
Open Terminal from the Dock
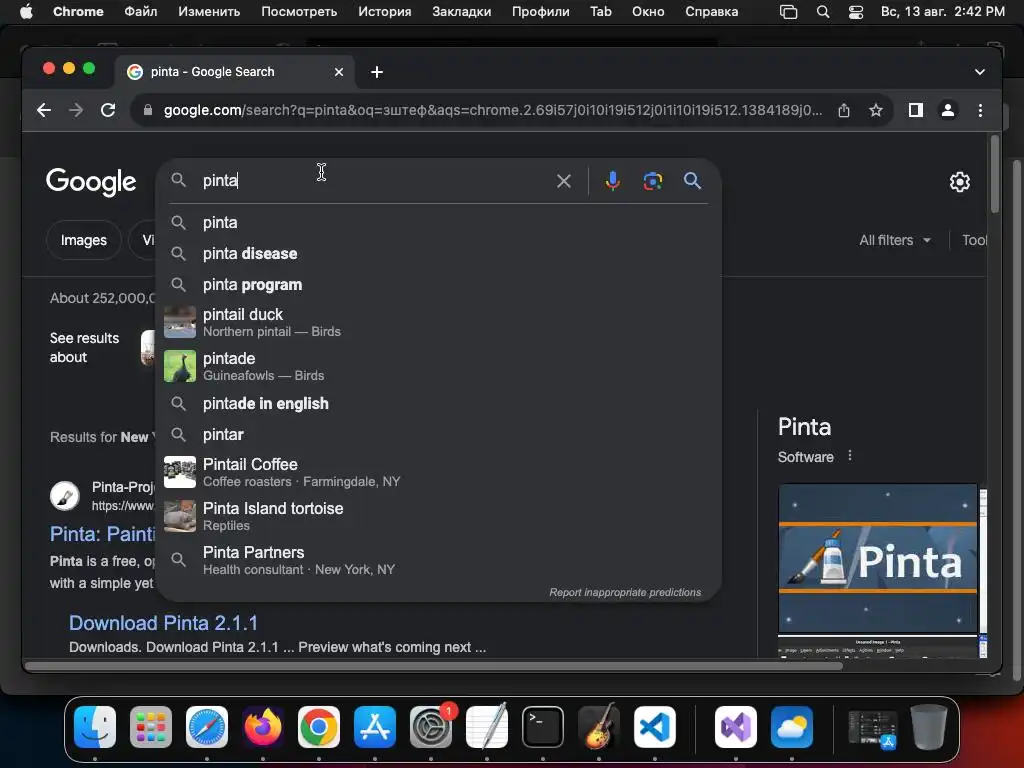coord(543,727)
